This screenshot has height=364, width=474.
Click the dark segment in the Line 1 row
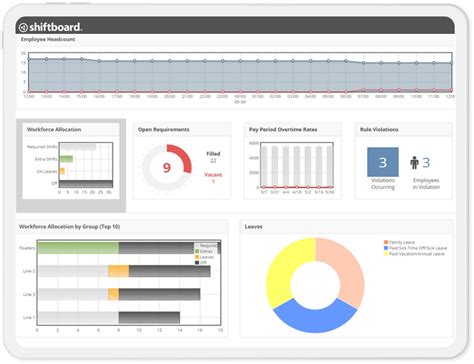(149, 318)
